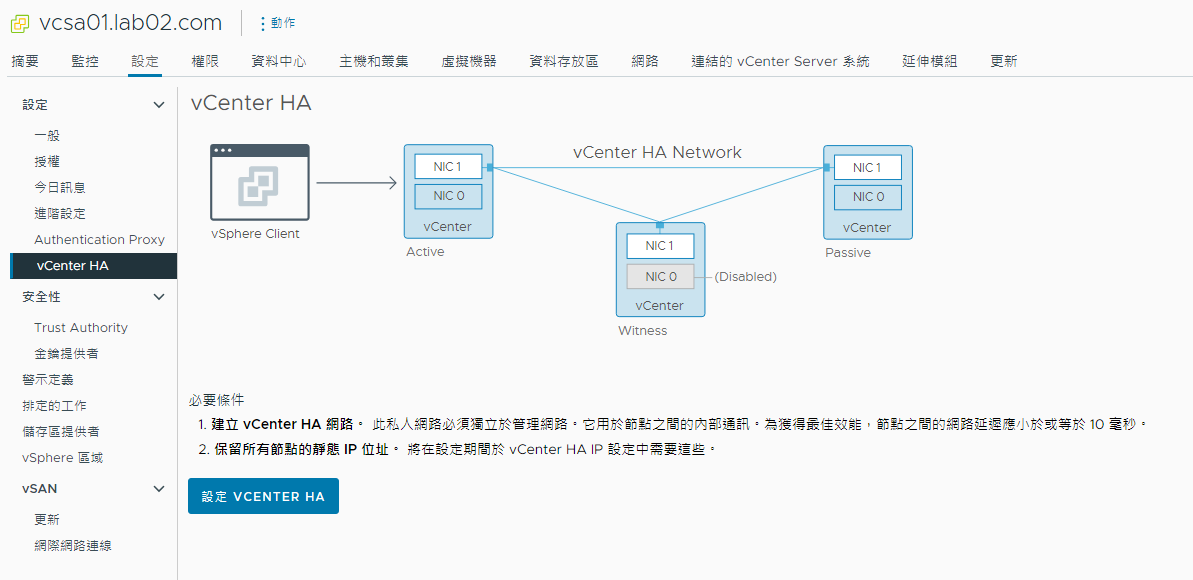The width and height of the screenshot is (1193, 580).
Task: Select vCenter HA in the sidebar
Action: click(94, 266)
